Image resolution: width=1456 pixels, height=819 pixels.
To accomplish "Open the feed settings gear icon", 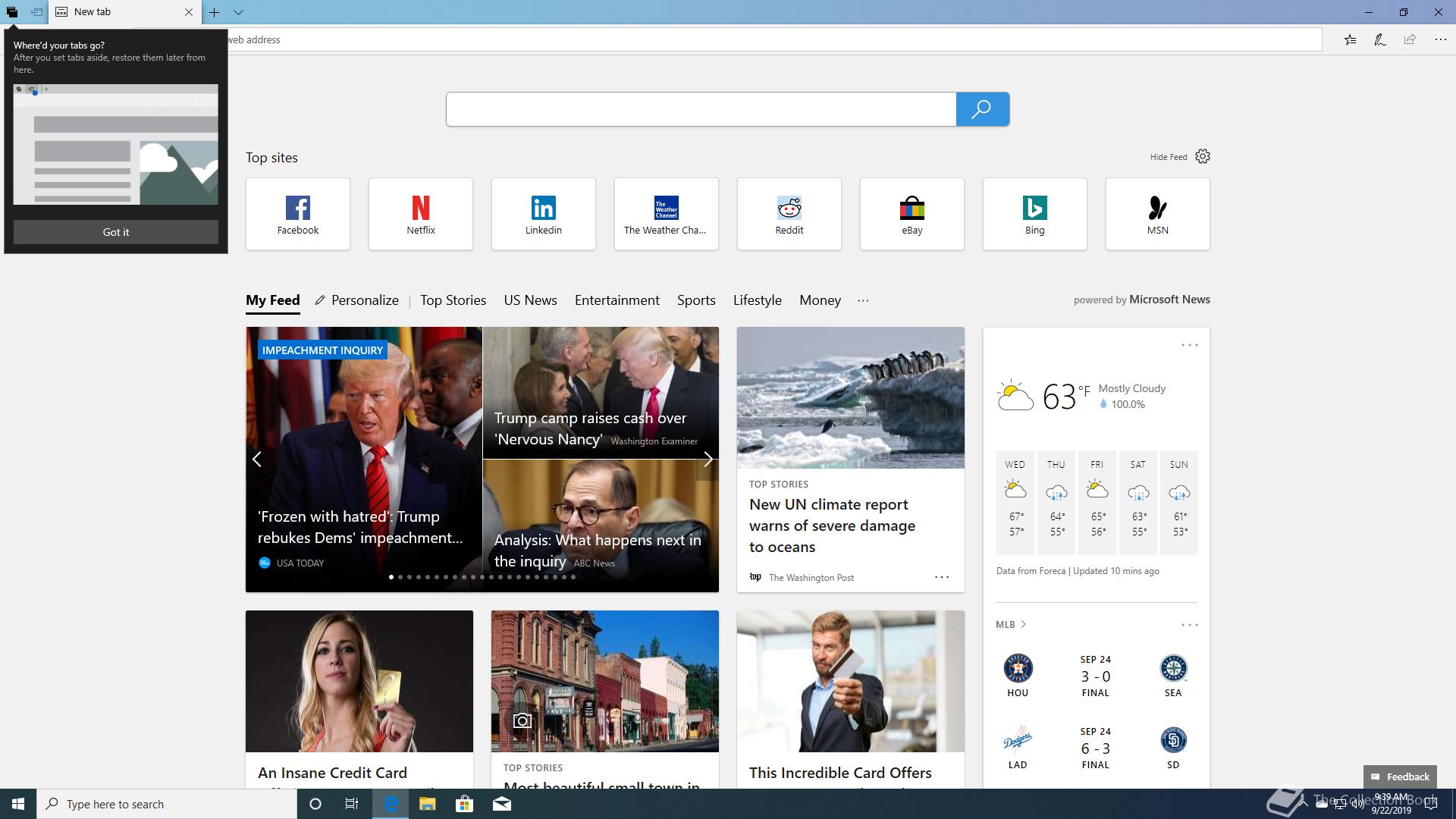I will point(1203,156).
